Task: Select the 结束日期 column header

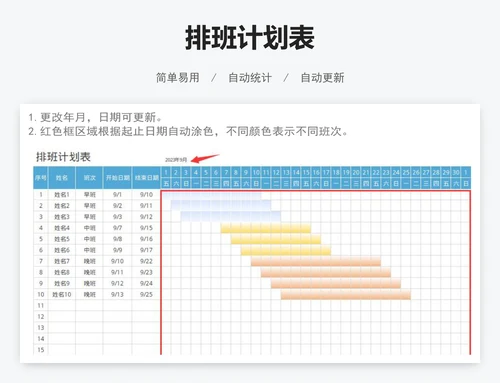Action: pos(146,178)
